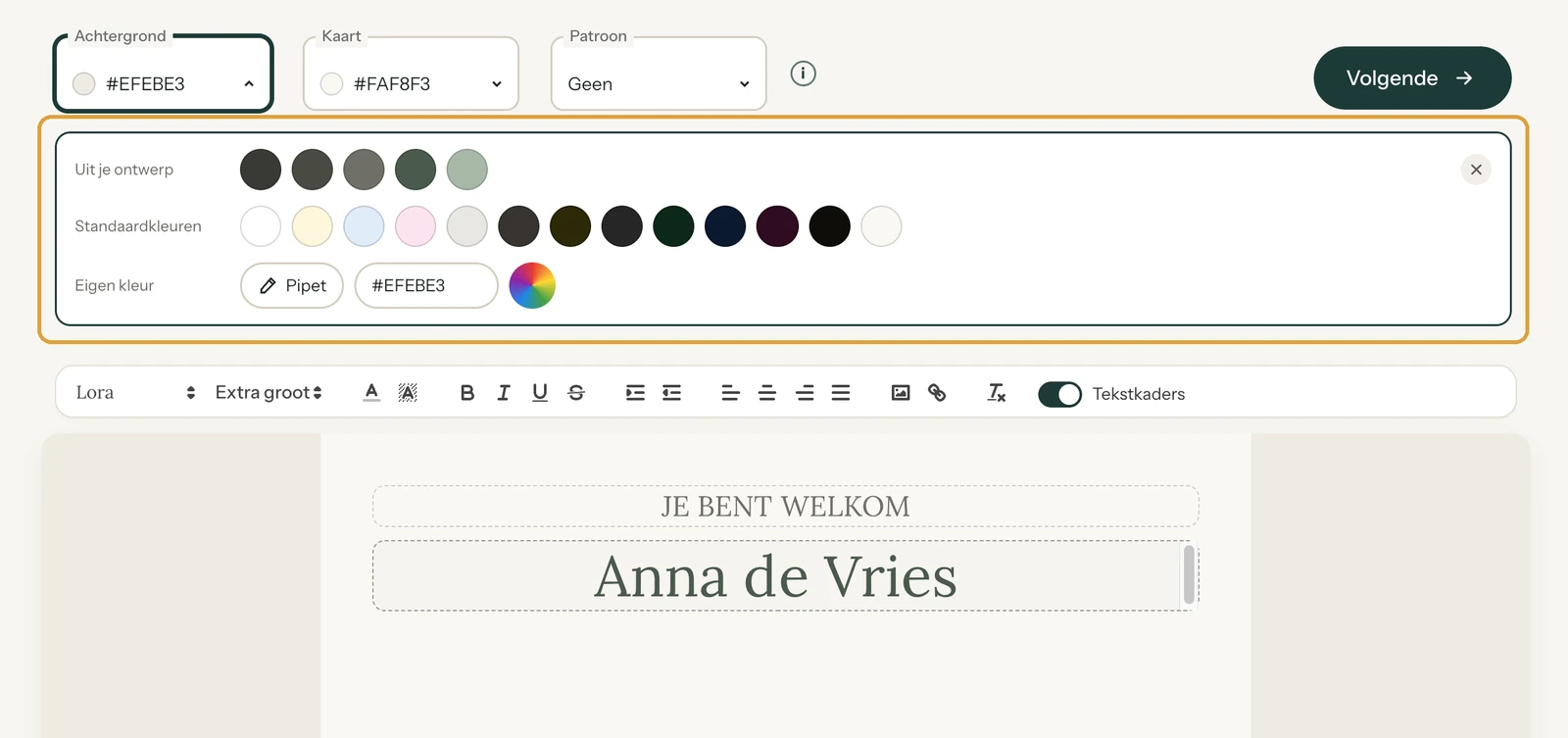Select the dark forest green standard swatch

click(674, 226)
